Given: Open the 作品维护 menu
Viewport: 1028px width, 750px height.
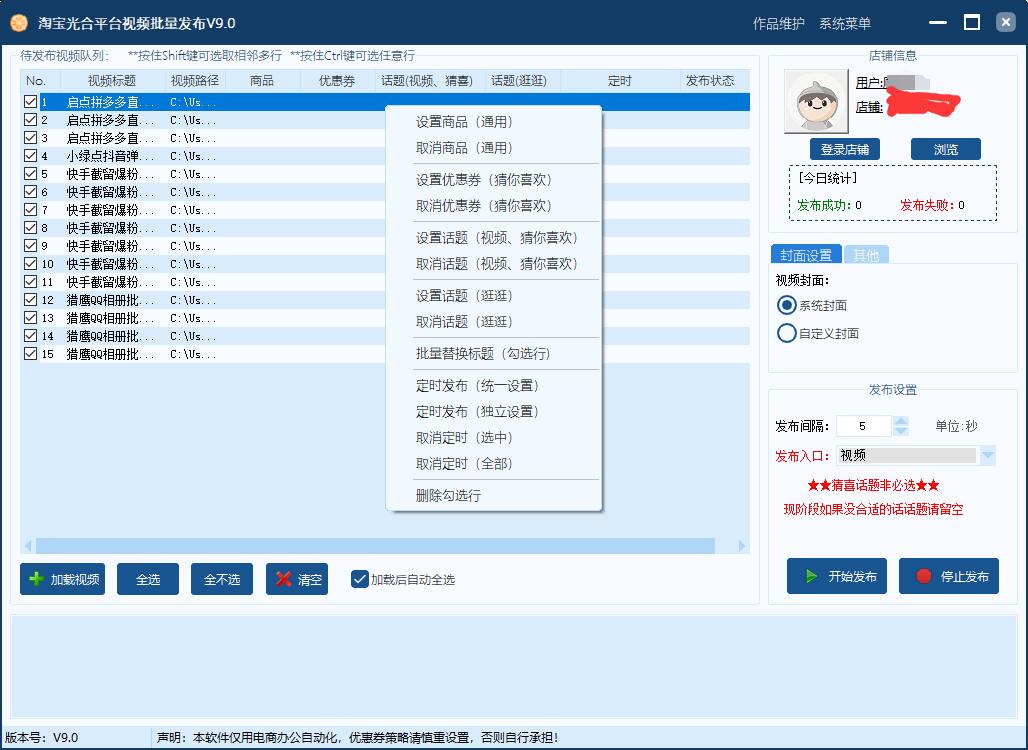Looking at the screenshot, I should click(778, 24).
